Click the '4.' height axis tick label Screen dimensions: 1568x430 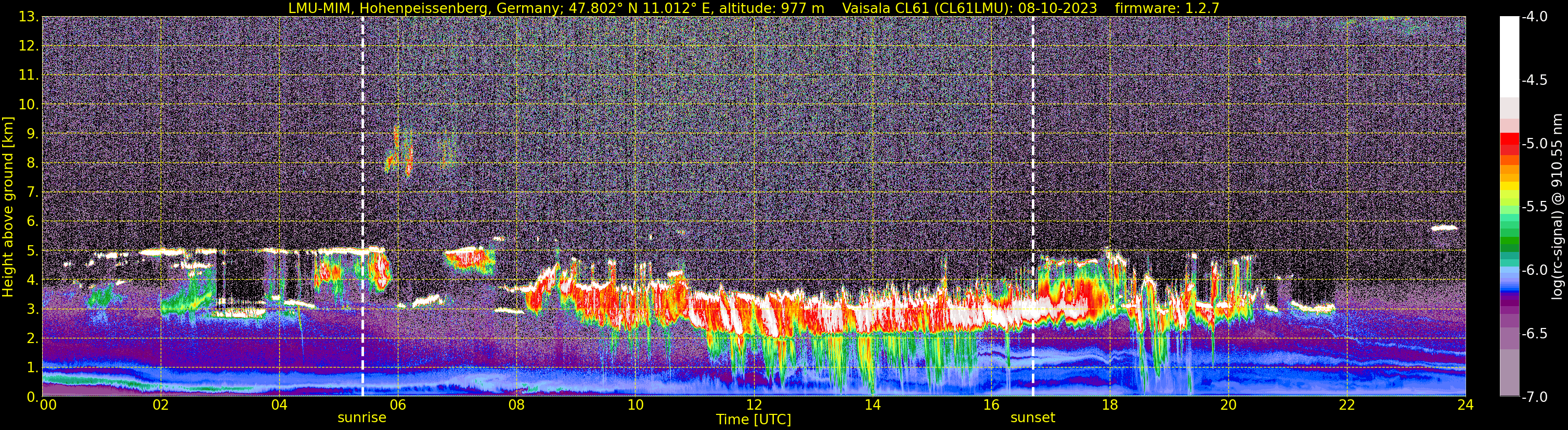point(32,280)
